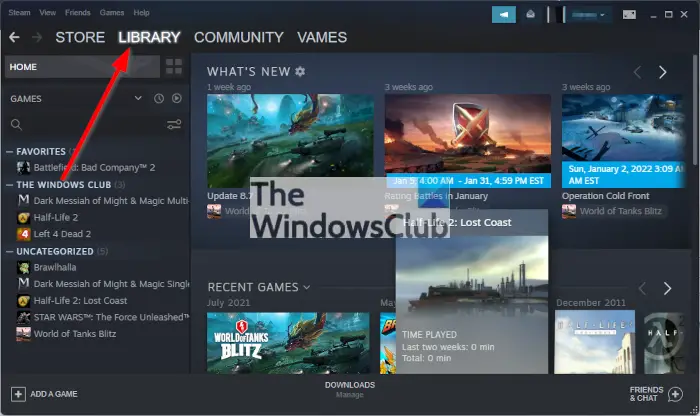This screenshot has width=700, height=416.
Task: Click Add a Game label
Action: coord(54,394)
